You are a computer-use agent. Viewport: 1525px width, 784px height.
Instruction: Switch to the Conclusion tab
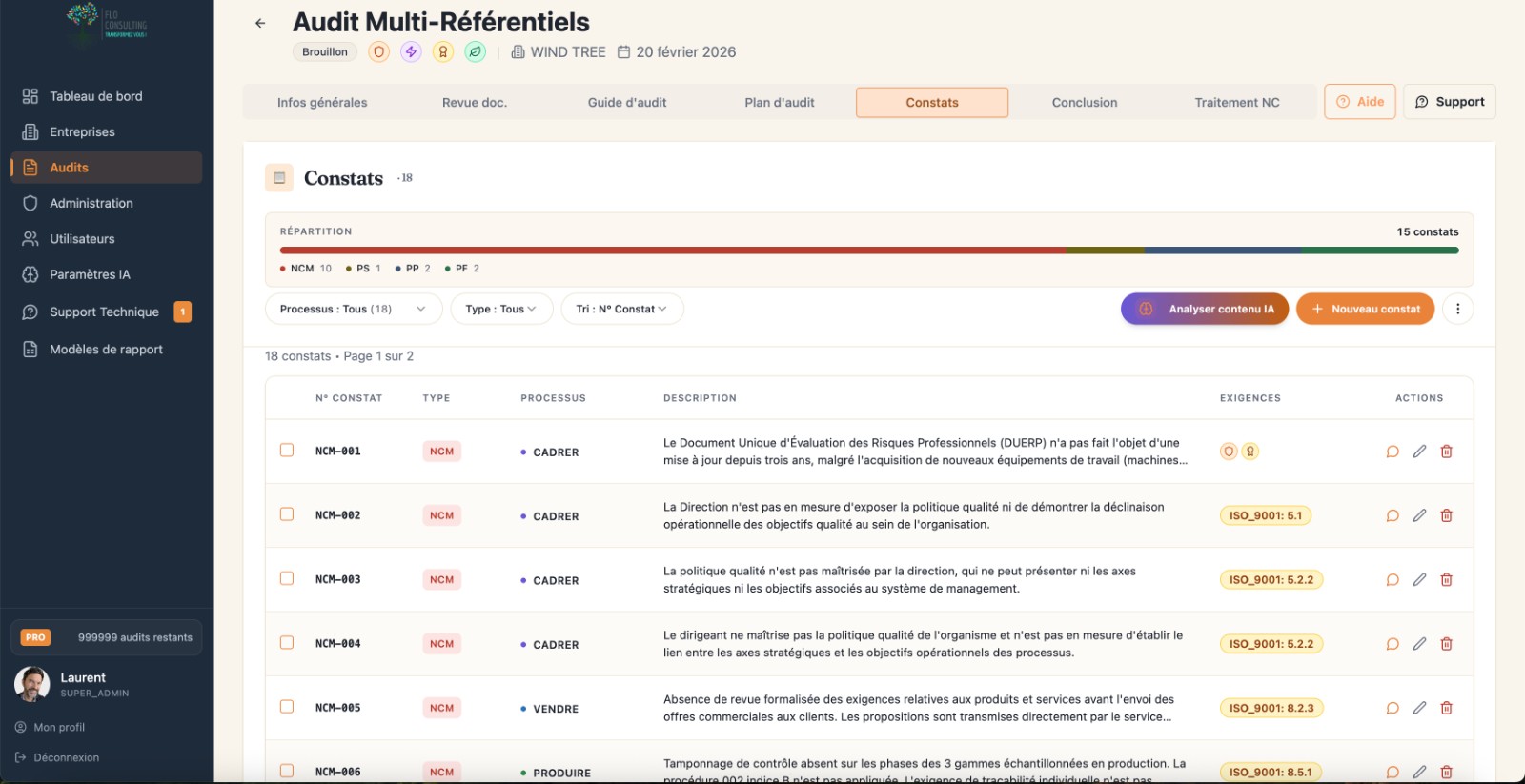click(x=1085, y=103)
